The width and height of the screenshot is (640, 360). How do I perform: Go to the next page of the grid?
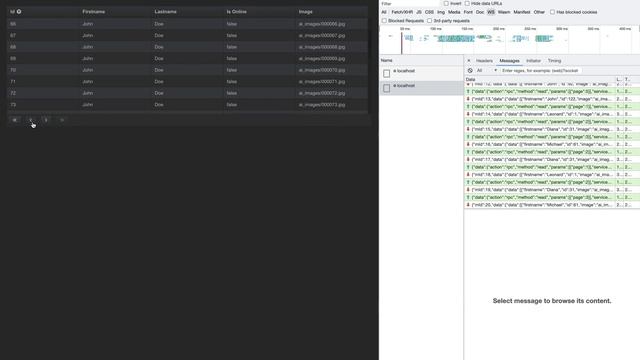click(46, 120)
